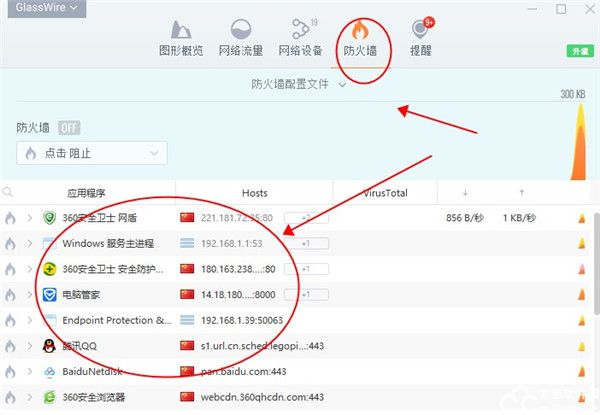This screenshot has height=415, width=600.
Task: Click the 腾讯QQ penguin icon
Action: tap(49, 346)
